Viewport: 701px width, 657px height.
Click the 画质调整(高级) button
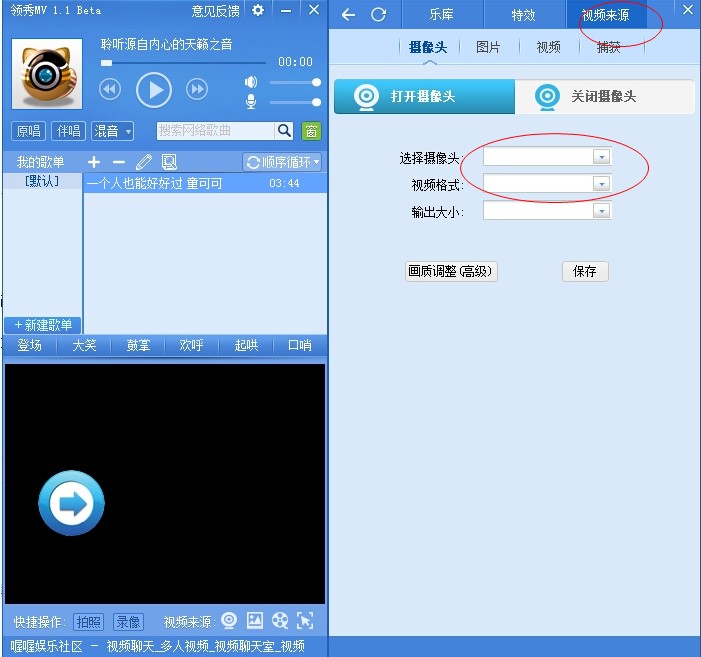point(451,271)
